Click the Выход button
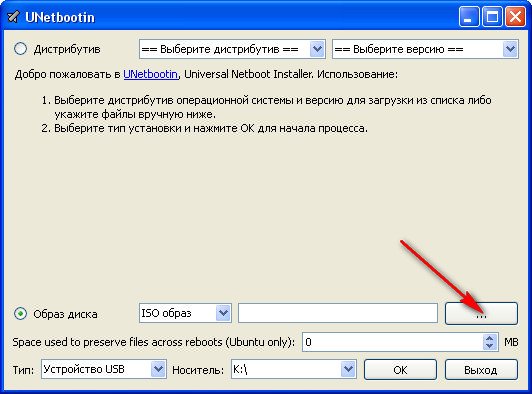532x394 pixels. pyautogui.click(x=481, y=370)
